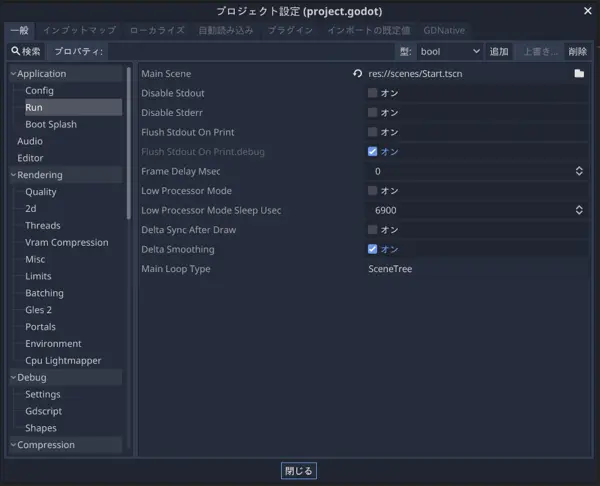Collapse the Compression category

pyautogui.click(x=13, y=445)
